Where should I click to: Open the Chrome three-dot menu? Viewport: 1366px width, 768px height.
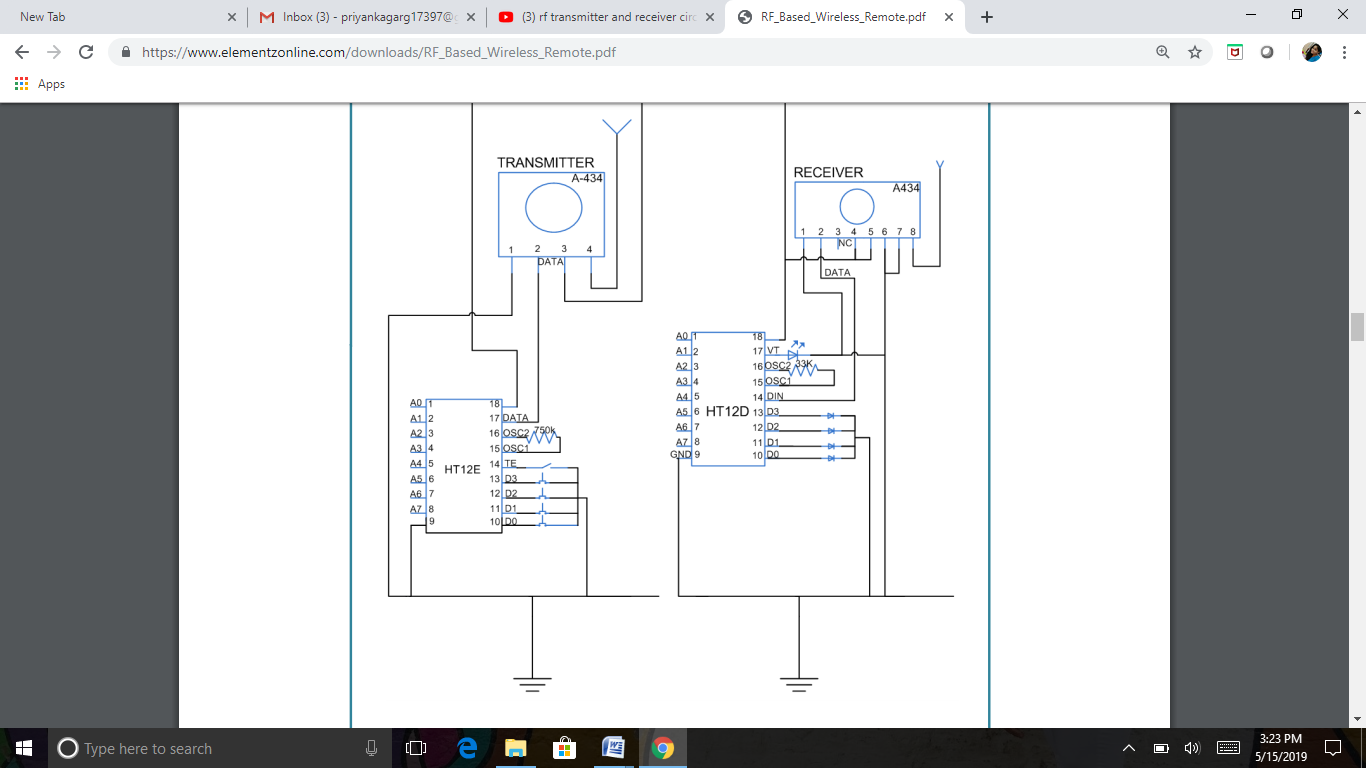(x=1343, y=52)
